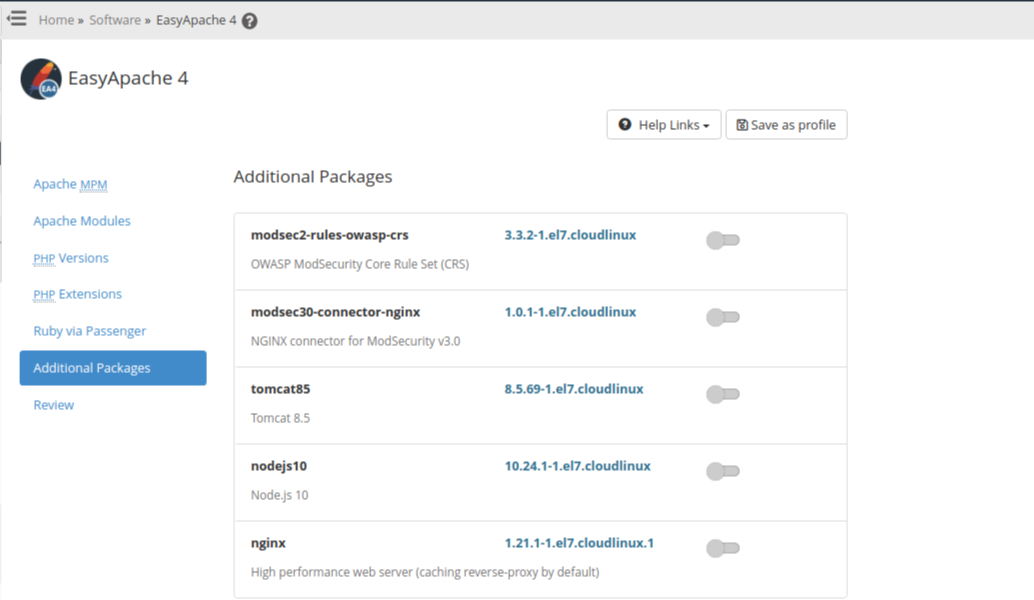This screenshot has width=1034, height=600.
Task: Click the modsec30-connector-nginx package name
Action: [x=335, y=312]
